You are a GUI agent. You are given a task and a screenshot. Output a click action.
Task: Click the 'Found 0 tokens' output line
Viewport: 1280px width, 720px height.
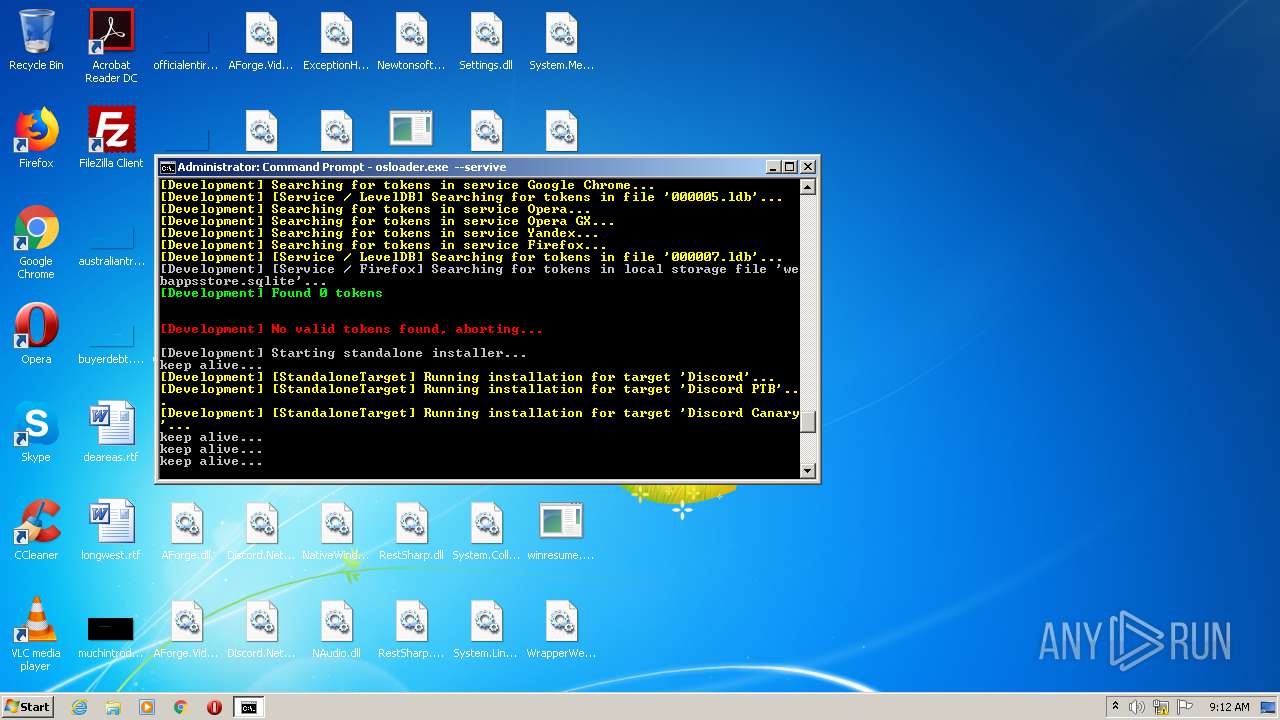(x=271, y=293)
